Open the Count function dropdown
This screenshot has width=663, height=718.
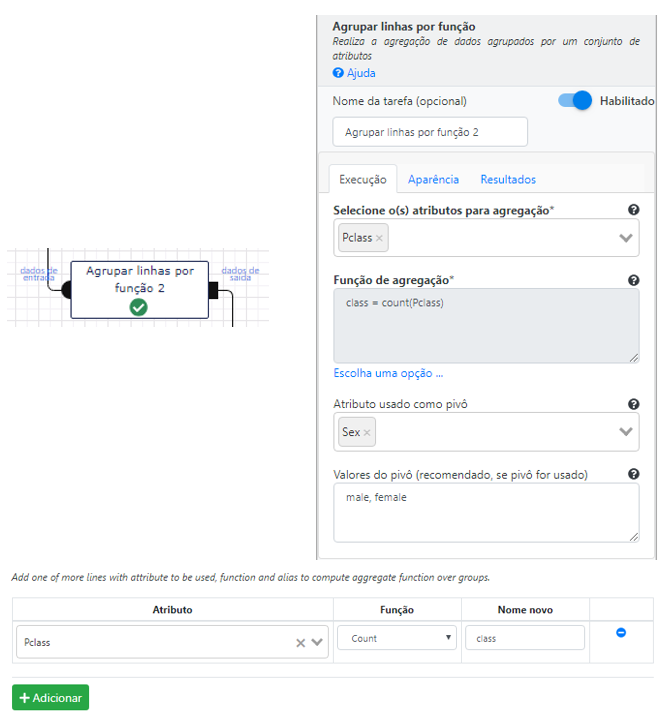pyautogui.click(x=397, y=638)
